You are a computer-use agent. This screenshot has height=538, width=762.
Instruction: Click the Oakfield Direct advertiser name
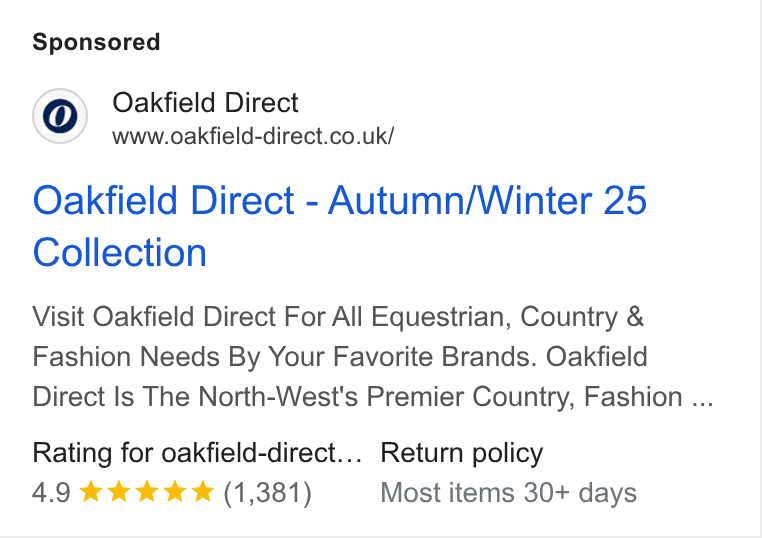pyautogui.click(x=205, y=103)
